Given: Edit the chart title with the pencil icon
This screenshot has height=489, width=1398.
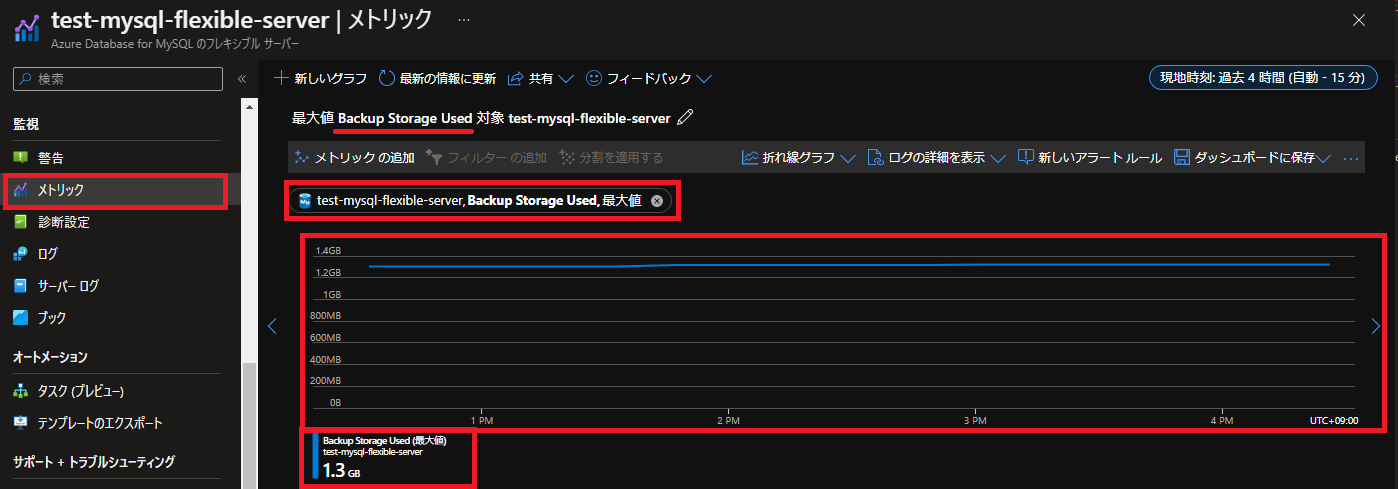Looking at the screenshot, I should [685, 118].
